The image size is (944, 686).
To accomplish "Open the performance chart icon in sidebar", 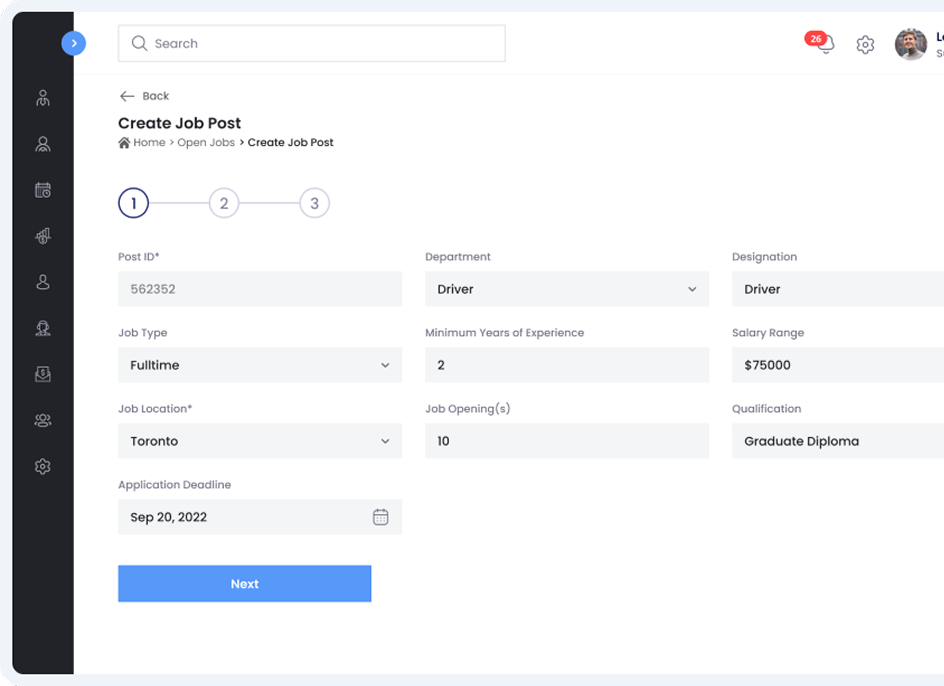I will tap(42, 236).
